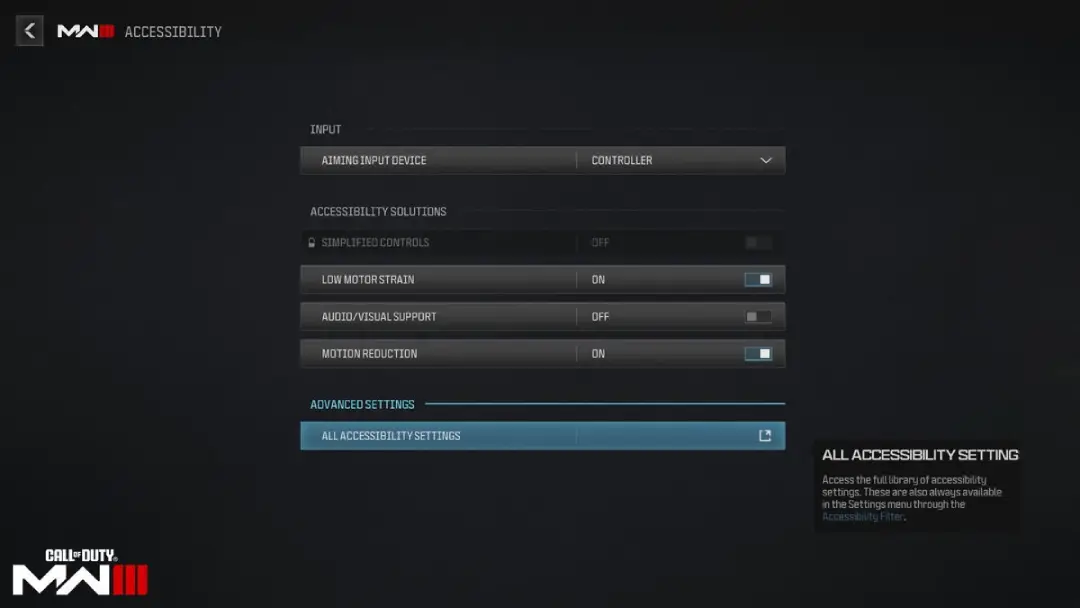
Task: Click the external-link icon on All Accessibility Settings
Action: (x=765, y=436)
